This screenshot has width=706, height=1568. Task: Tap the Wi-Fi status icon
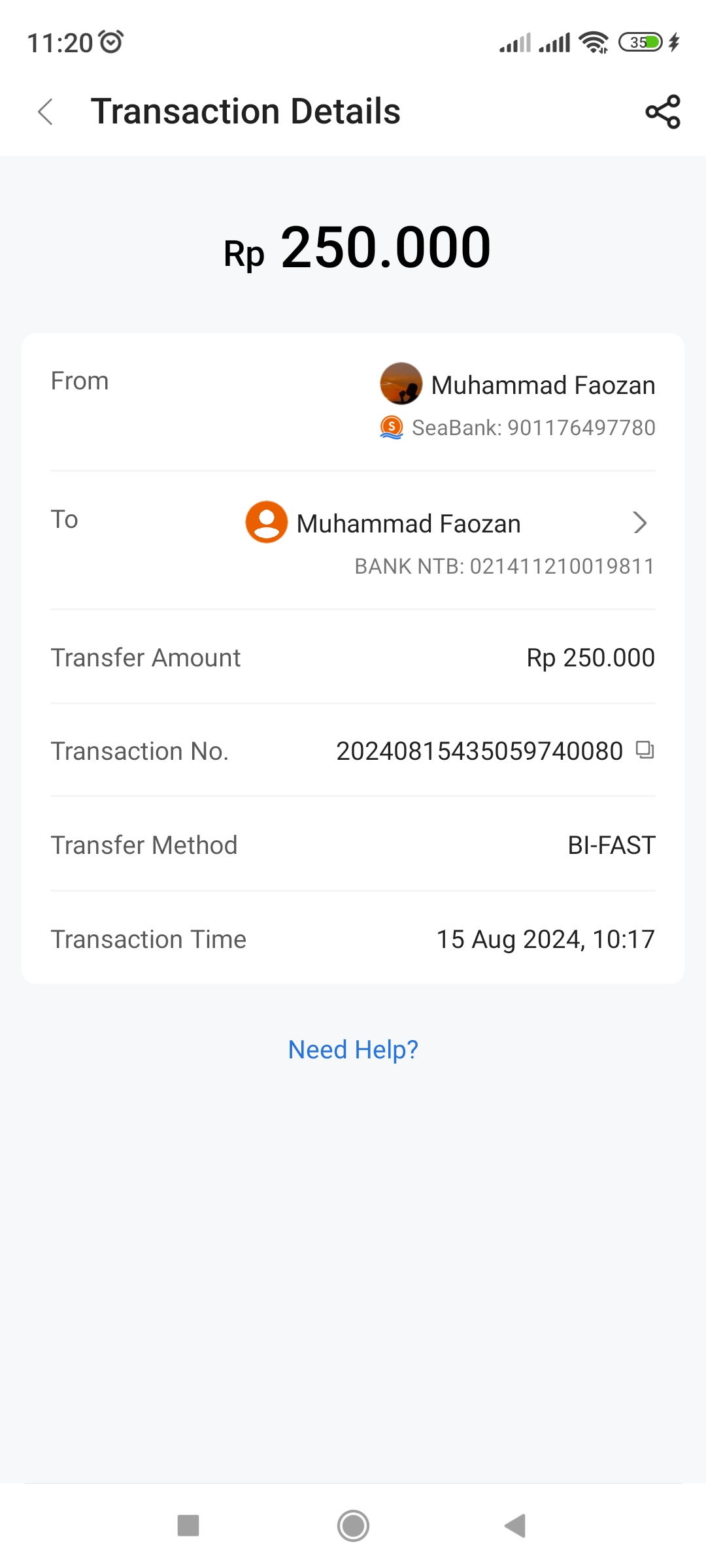click(x=594, y=42)
